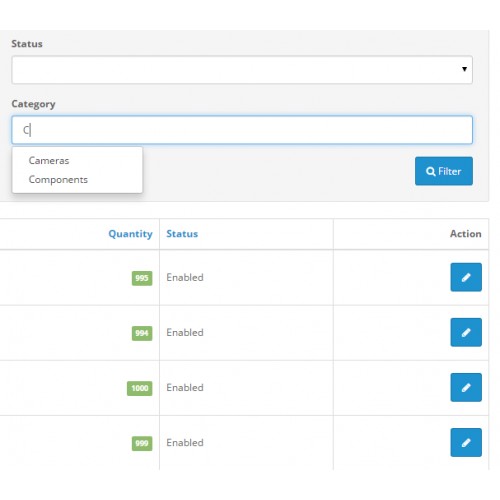
Task: Click the Filter button
Action: tap(444, 171)
